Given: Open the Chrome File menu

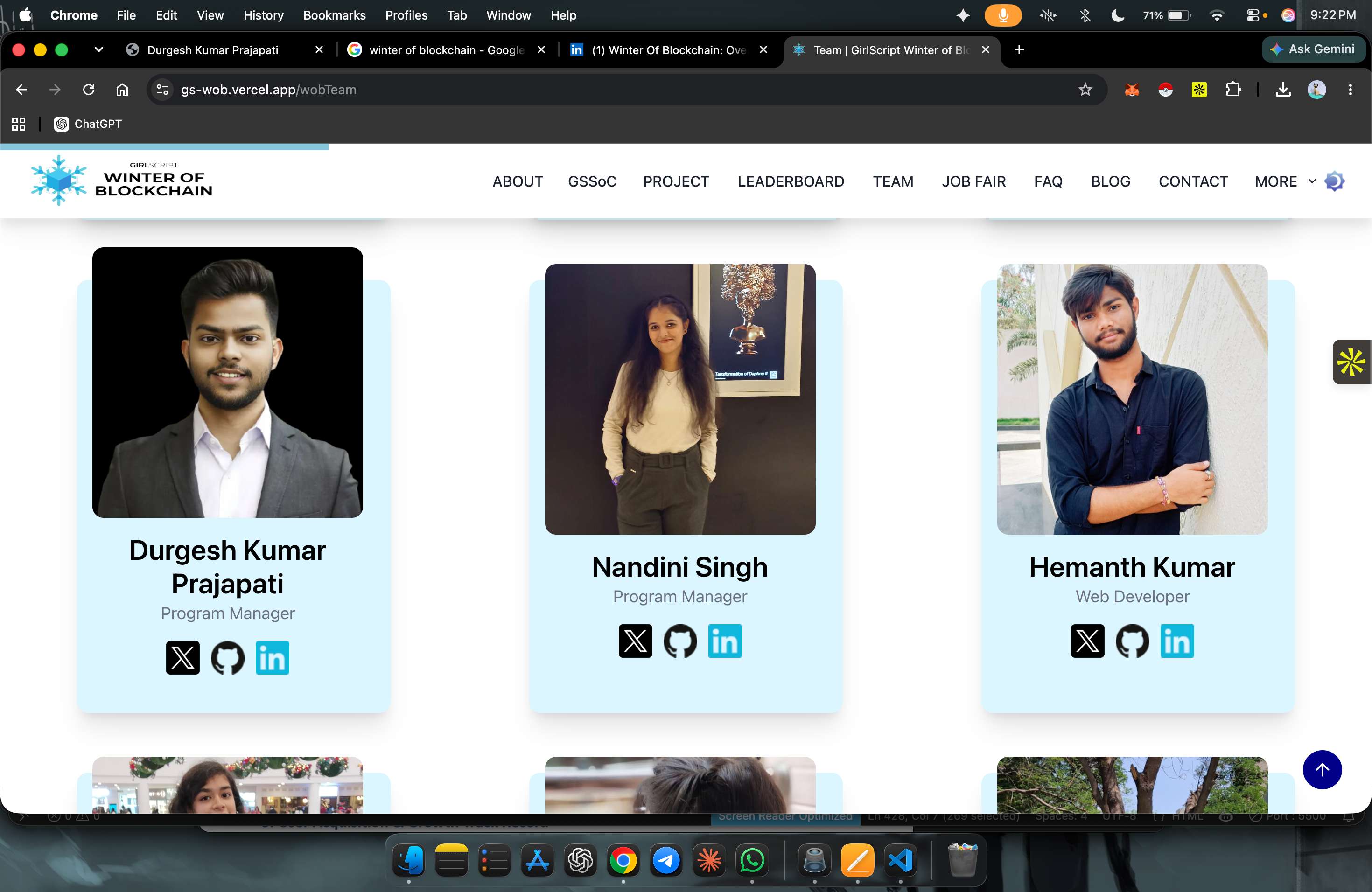Looking at the screenshot, I should point(126,15).
